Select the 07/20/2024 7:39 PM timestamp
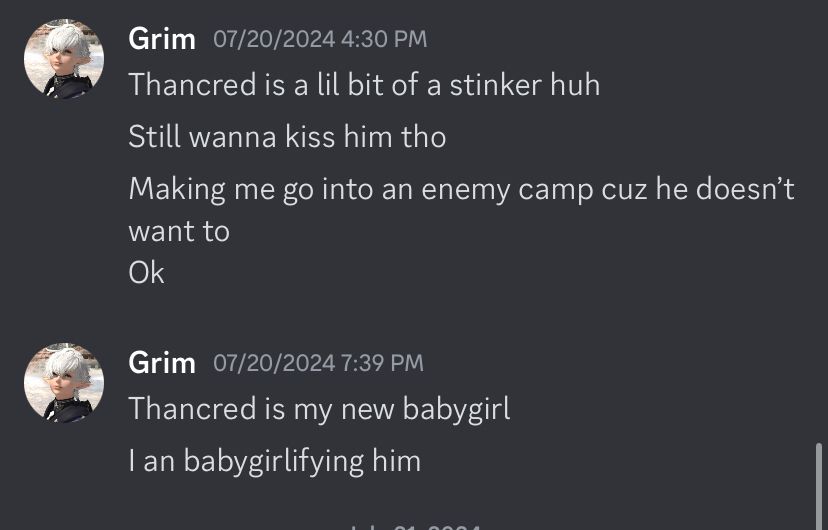828x530 pixels. coord(318,363)
